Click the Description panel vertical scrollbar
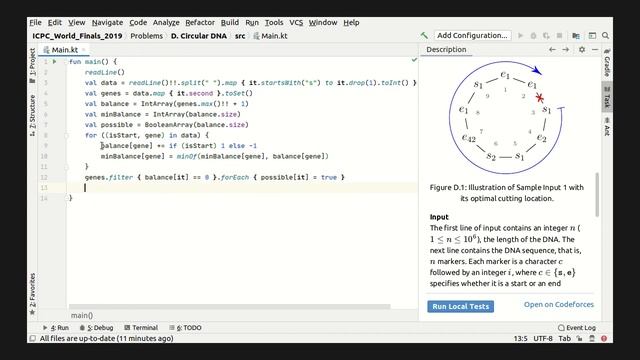 (597, 194)
